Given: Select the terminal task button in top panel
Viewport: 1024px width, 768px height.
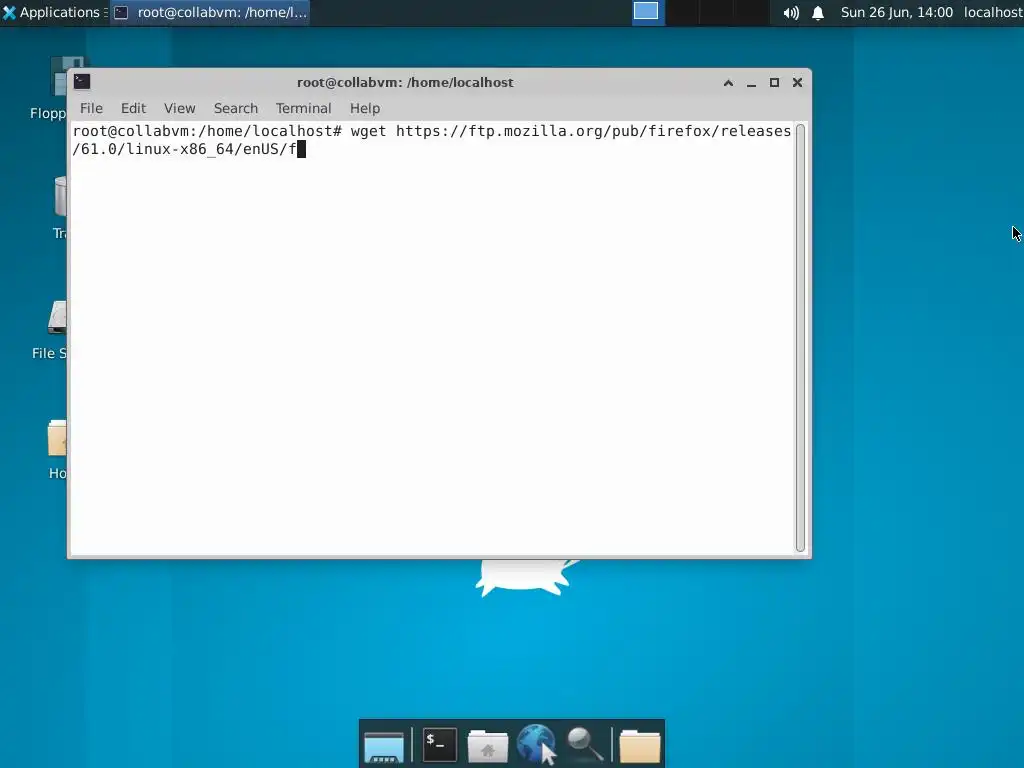Looking at the screenshot, I should [x=210, y=12].
